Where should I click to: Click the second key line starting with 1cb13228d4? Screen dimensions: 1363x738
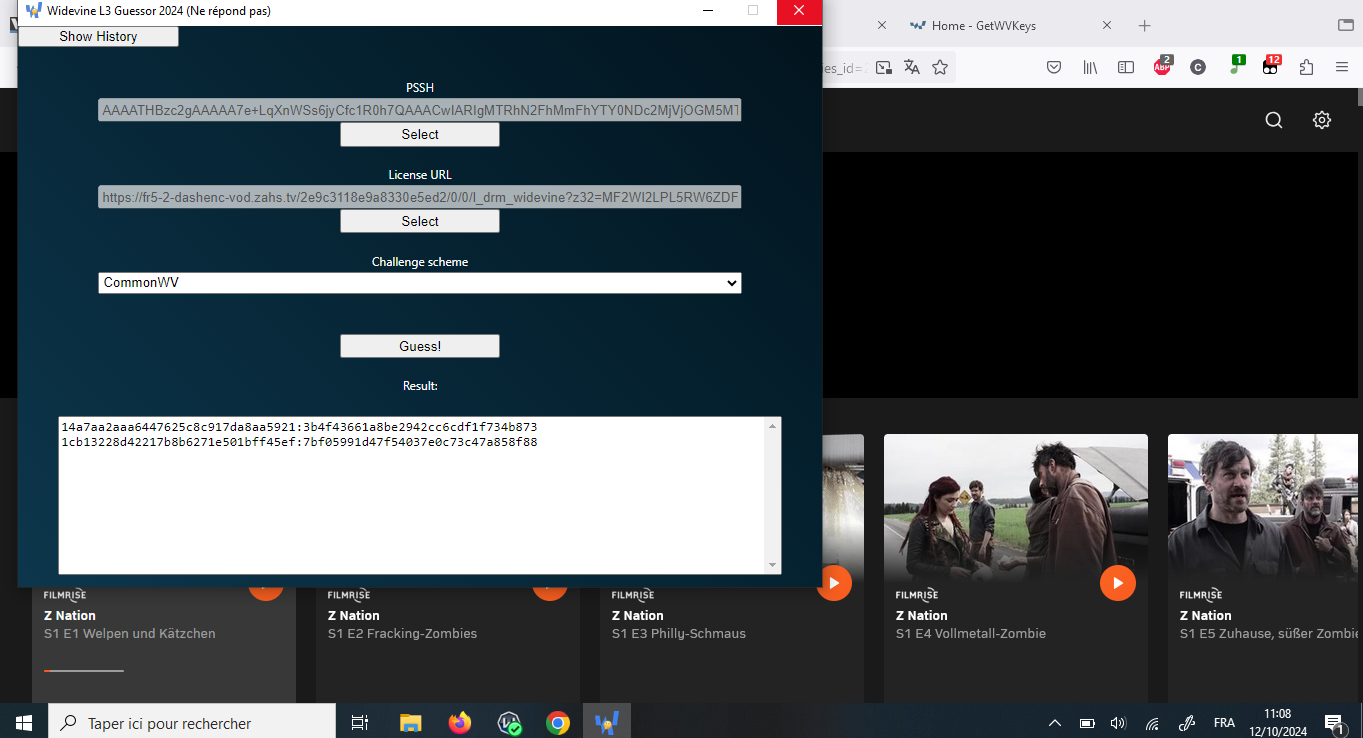[299, 442]
